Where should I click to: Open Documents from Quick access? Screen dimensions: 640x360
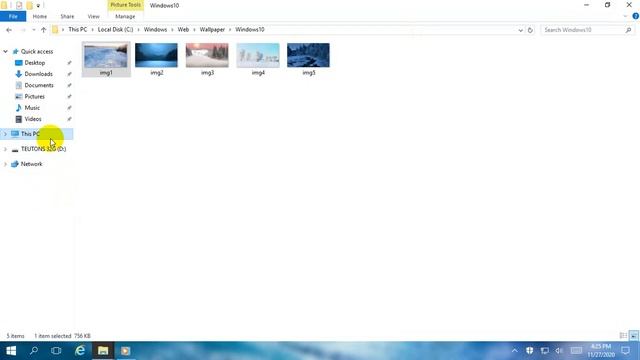[39, 85]
